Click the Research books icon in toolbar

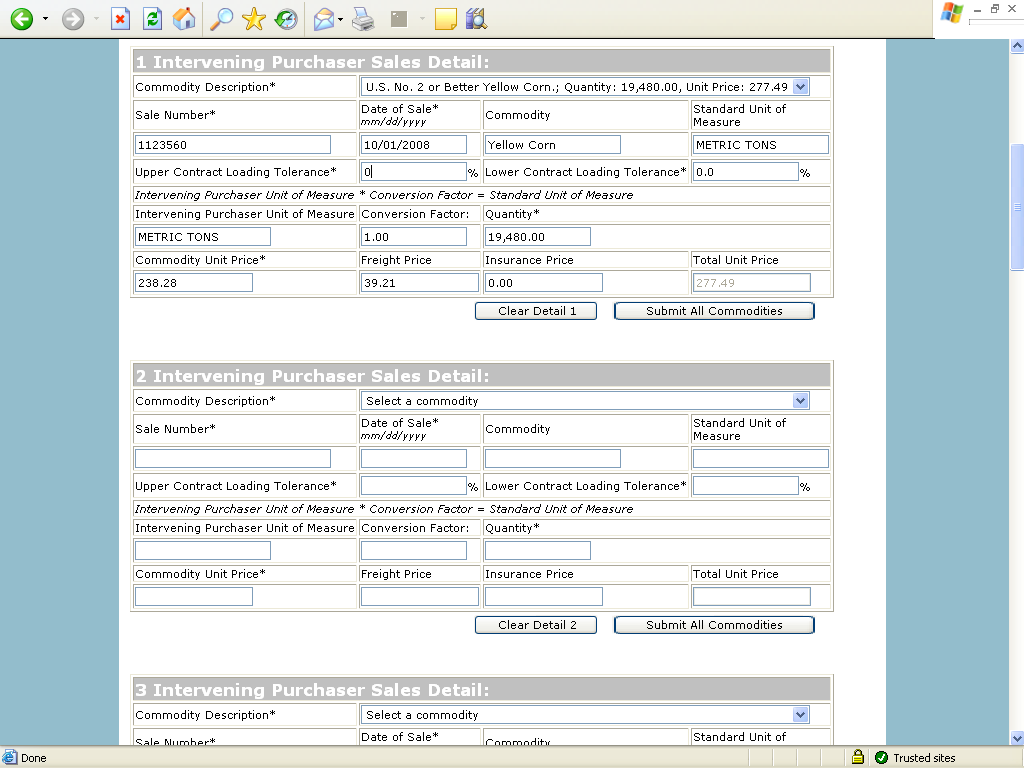point(476,19)
